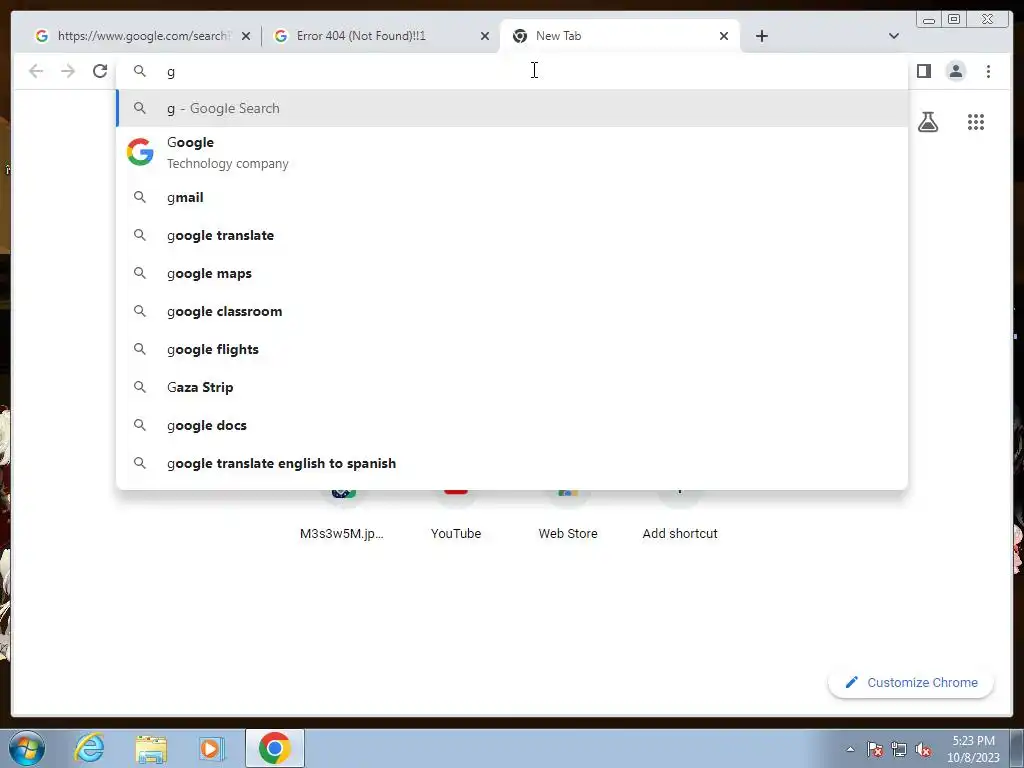This screenshot has width=1024, height=768.
Task: Open the M3s3w5M.jp... shortcut
Action: click(x=342, y=516)
